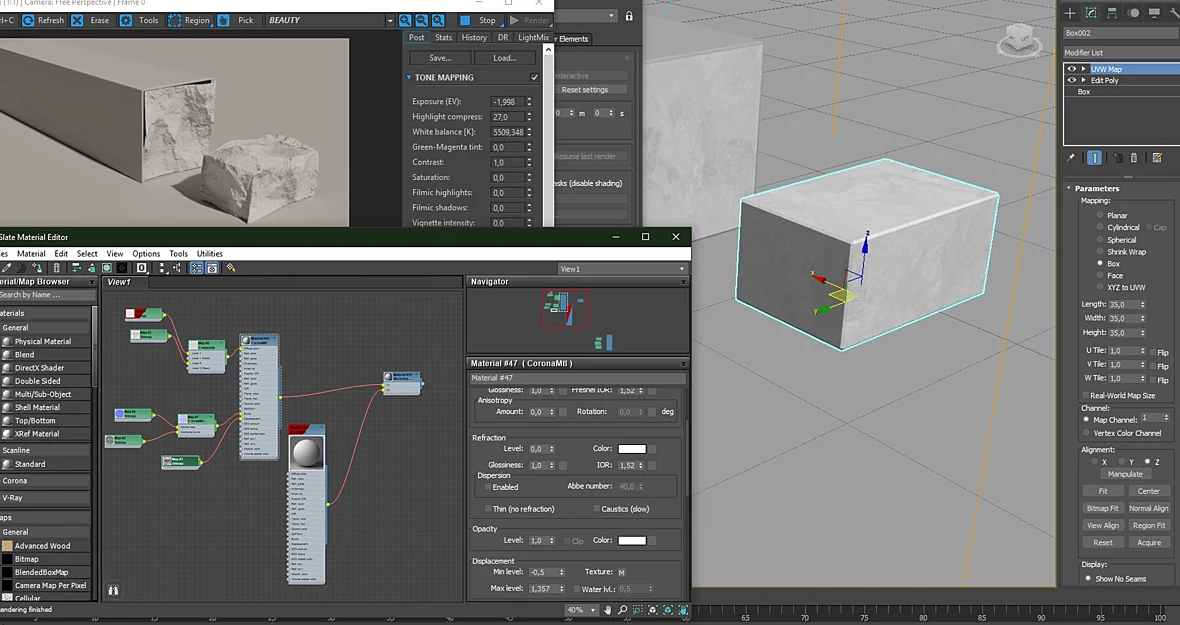Enable Dispersion Enabled checkbox
The image size is (1180, 625).
tap(488, 487)
